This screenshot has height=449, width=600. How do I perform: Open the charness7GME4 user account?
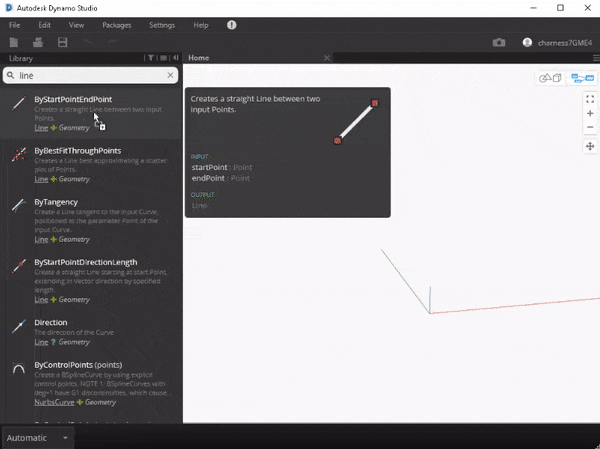tap(557, 42)
